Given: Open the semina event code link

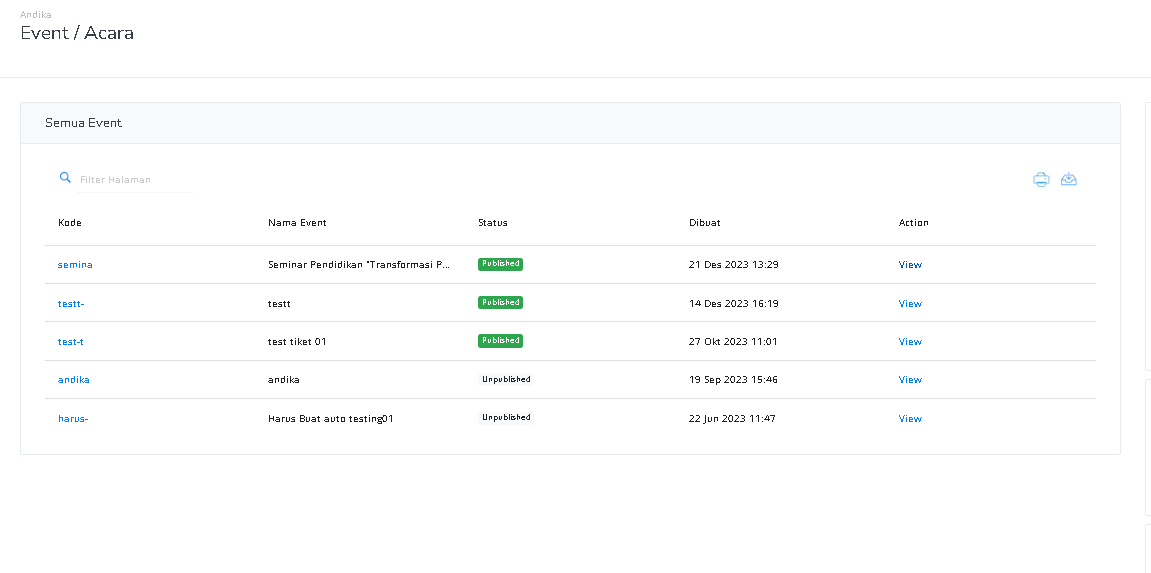Looking at the screenshot, I should (75, 265).
